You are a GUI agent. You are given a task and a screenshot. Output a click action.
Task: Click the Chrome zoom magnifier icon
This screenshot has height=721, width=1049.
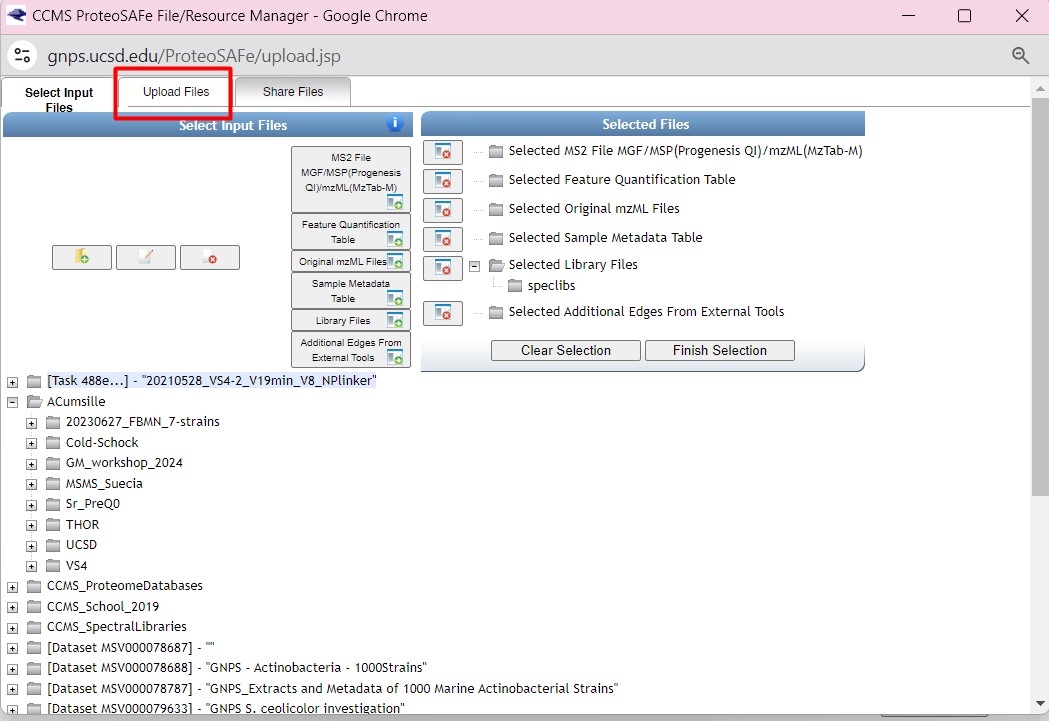(1020, 56)
